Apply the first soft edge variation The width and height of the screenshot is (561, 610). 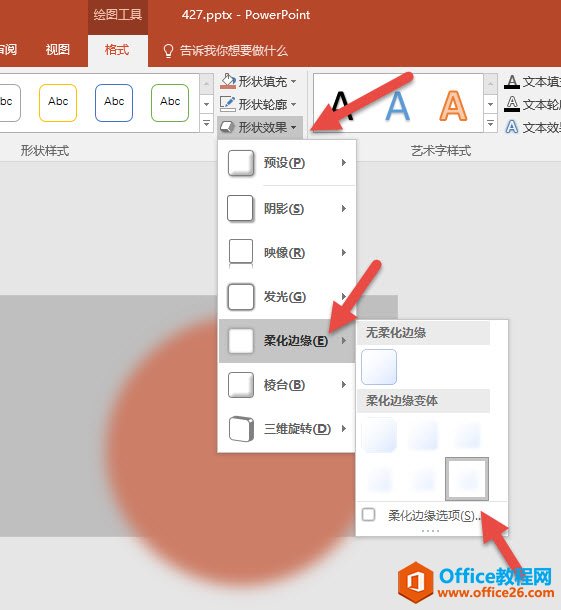tap(379, 435)
